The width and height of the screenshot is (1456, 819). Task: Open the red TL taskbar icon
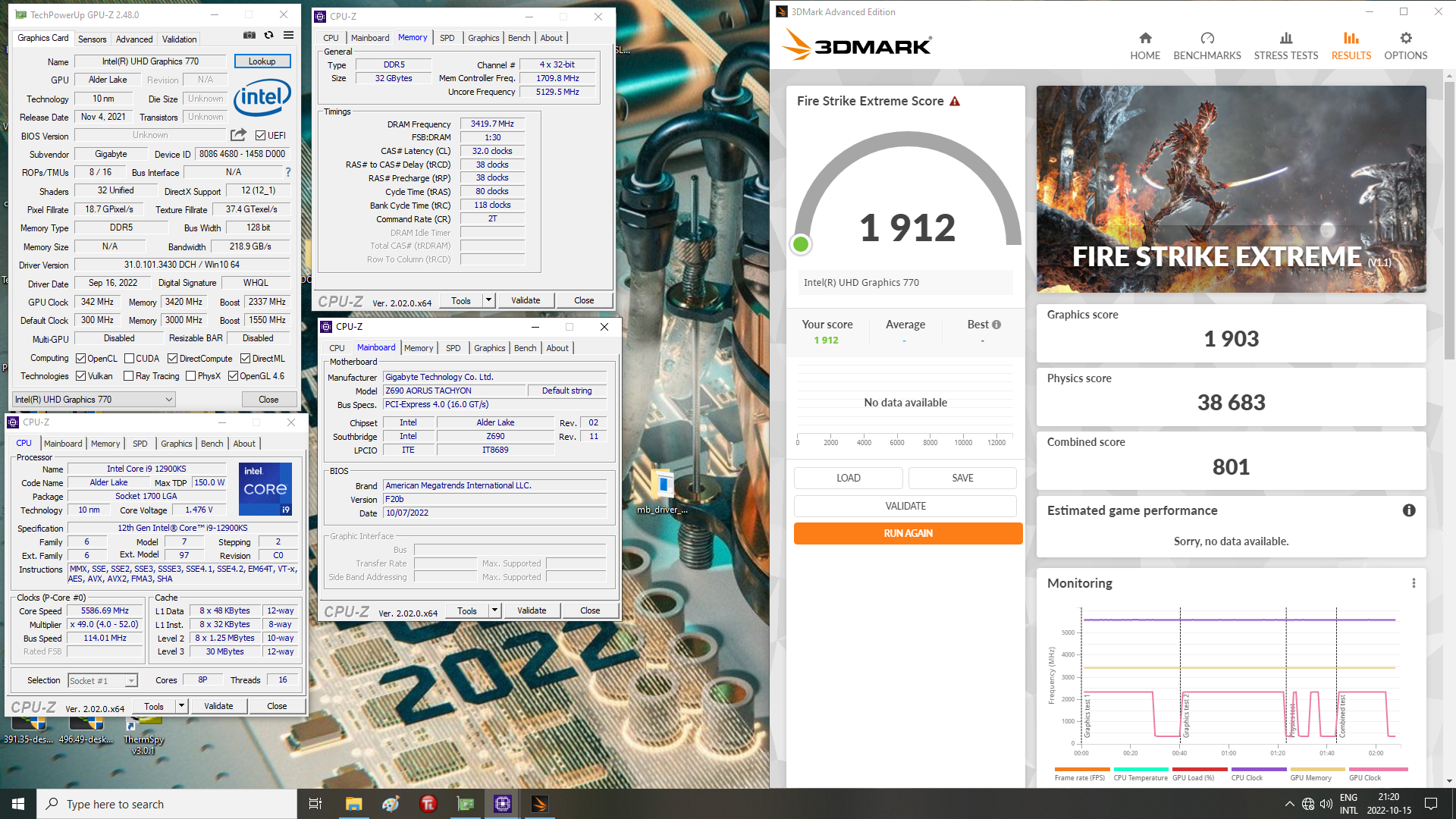(428, 804)
